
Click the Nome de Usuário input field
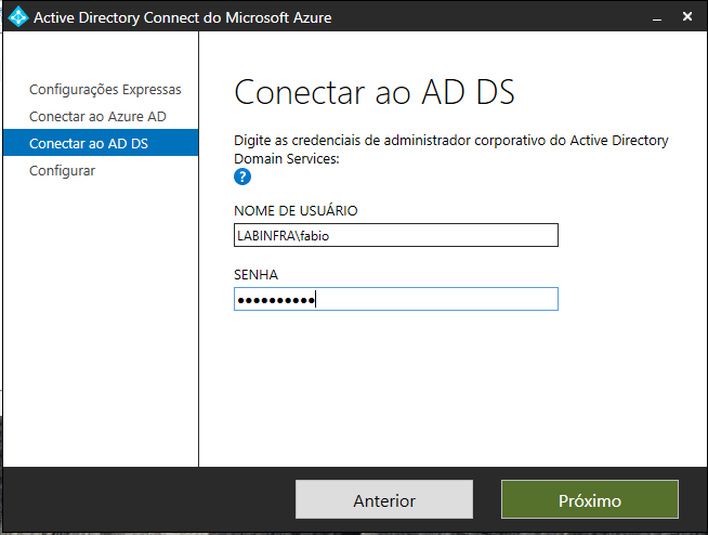click(x=396, y=235)
